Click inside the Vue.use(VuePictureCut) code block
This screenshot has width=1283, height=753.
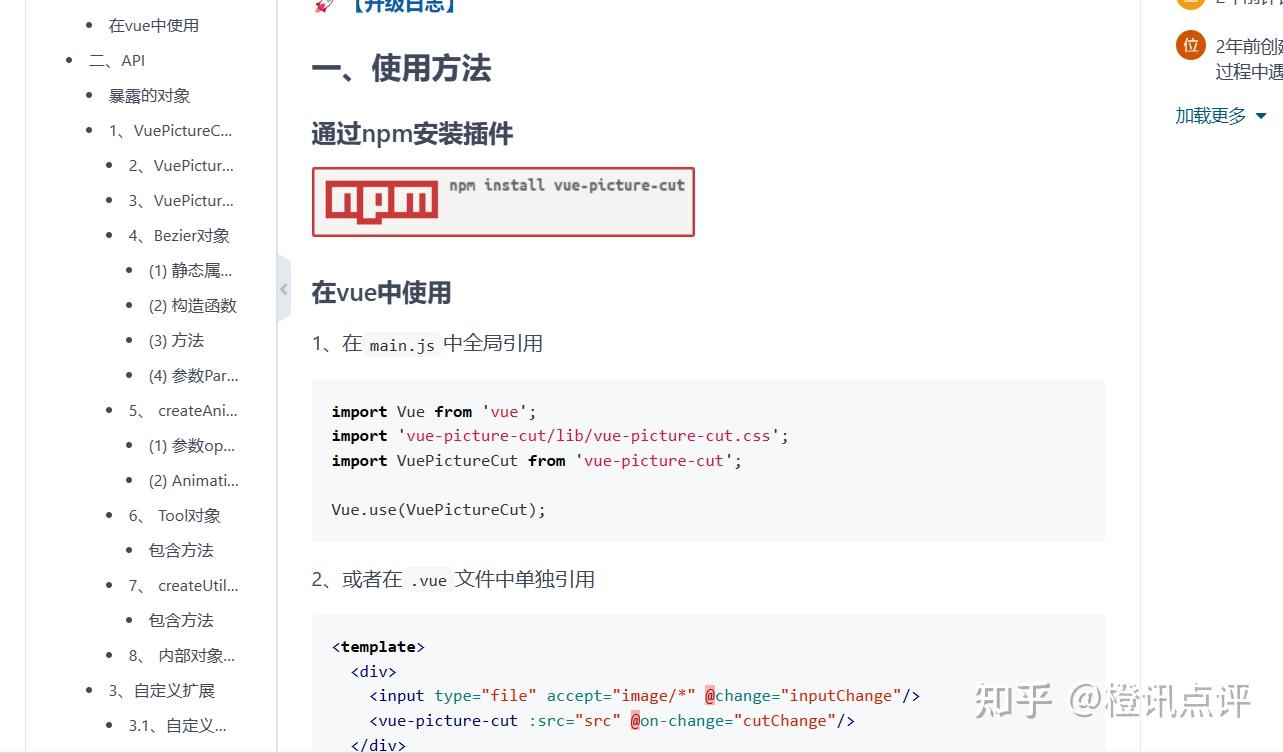click(x=708, y=460)
